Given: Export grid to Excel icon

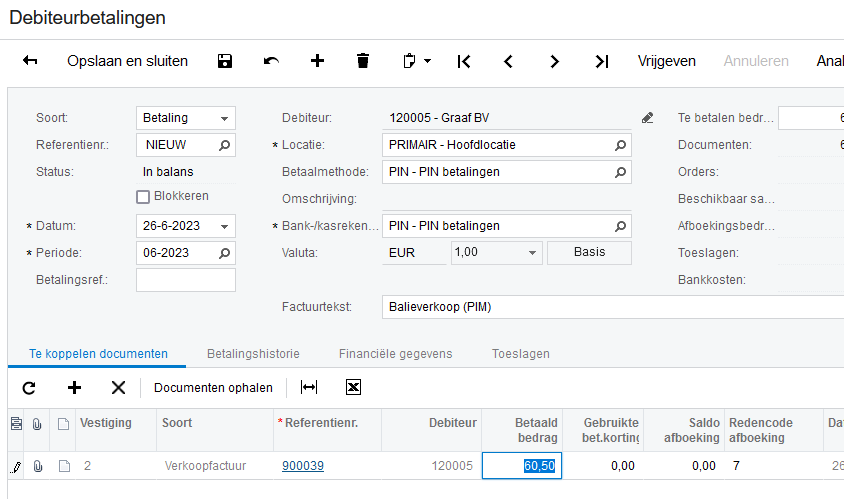Looking at the screenshot, I should (353, 387).
